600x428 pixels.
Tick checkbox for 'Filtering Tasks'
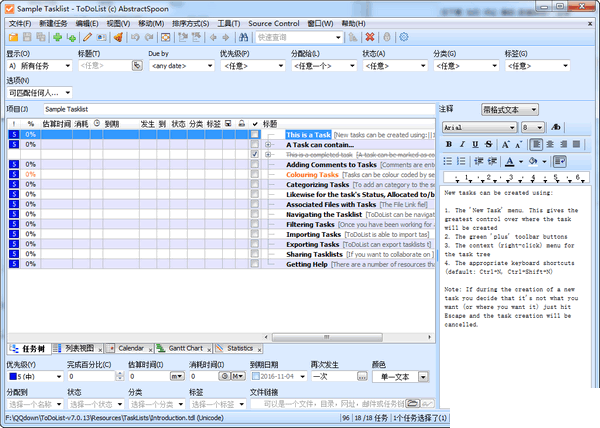click(x=254, y=224)
